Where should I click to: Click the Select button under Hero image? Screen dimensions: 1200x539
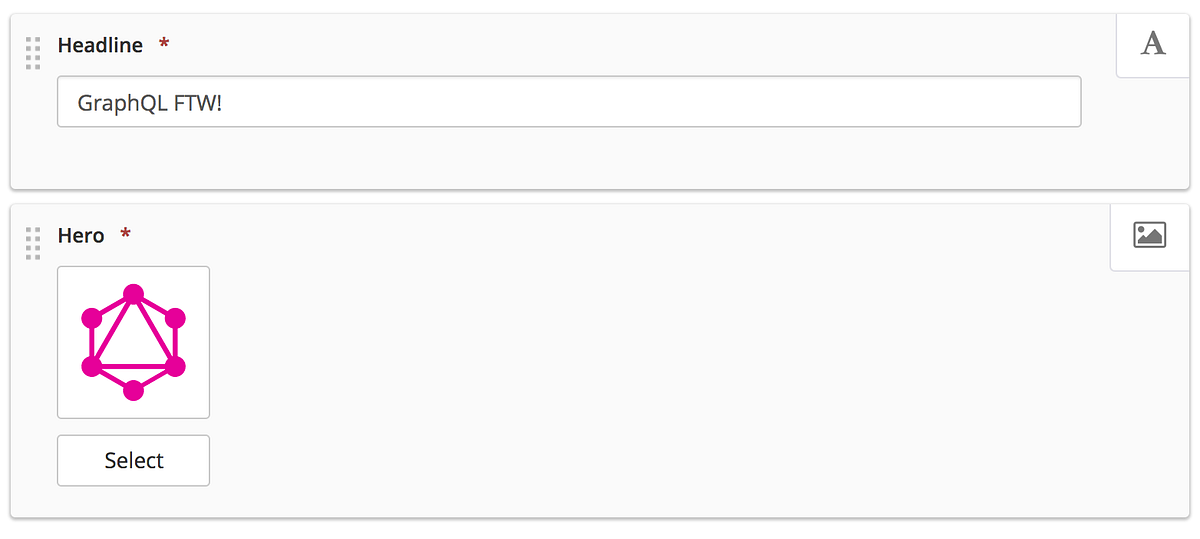(133, 460)
